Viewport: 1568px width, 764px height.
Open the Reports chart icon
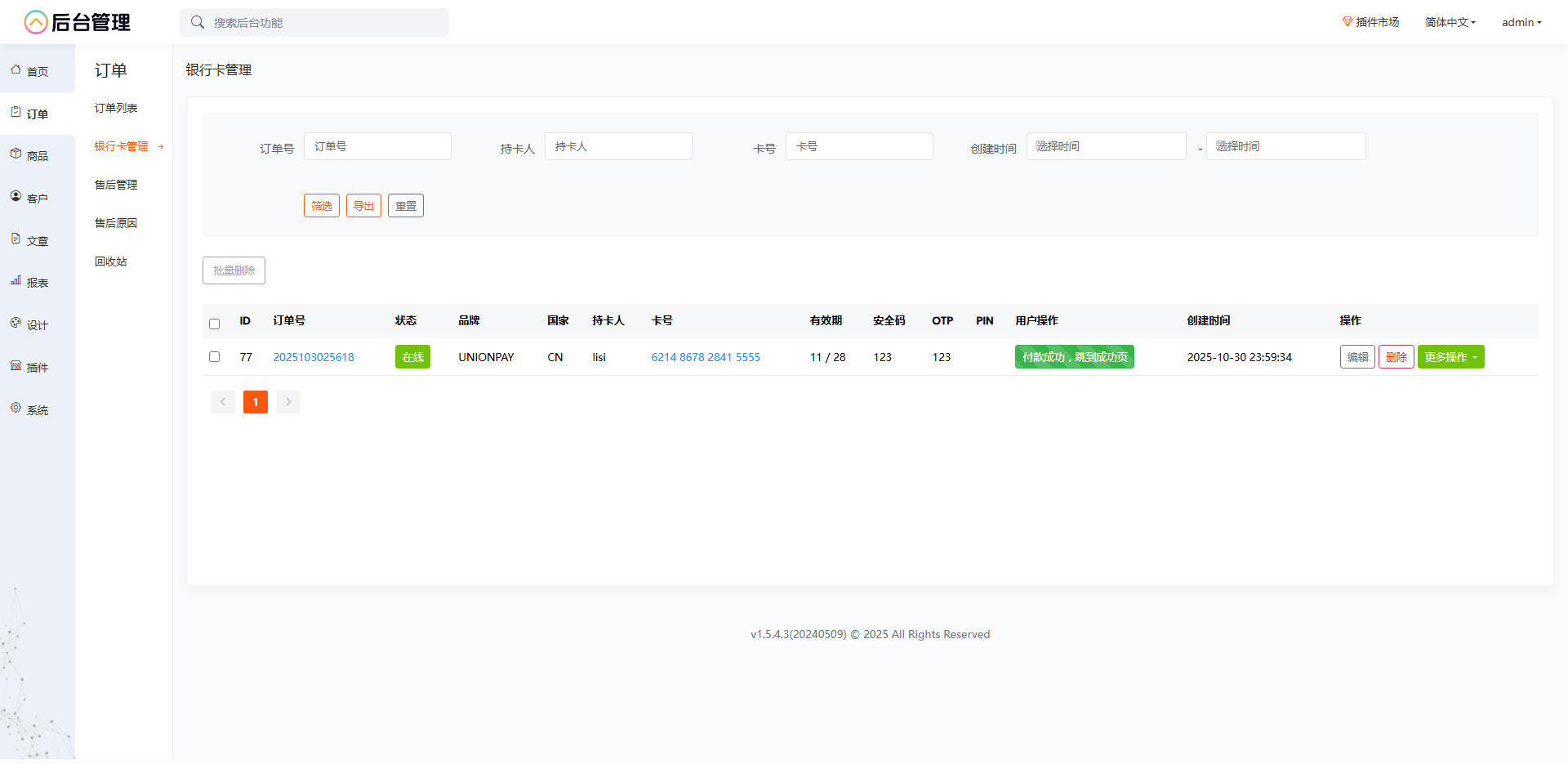click(16, 281)
